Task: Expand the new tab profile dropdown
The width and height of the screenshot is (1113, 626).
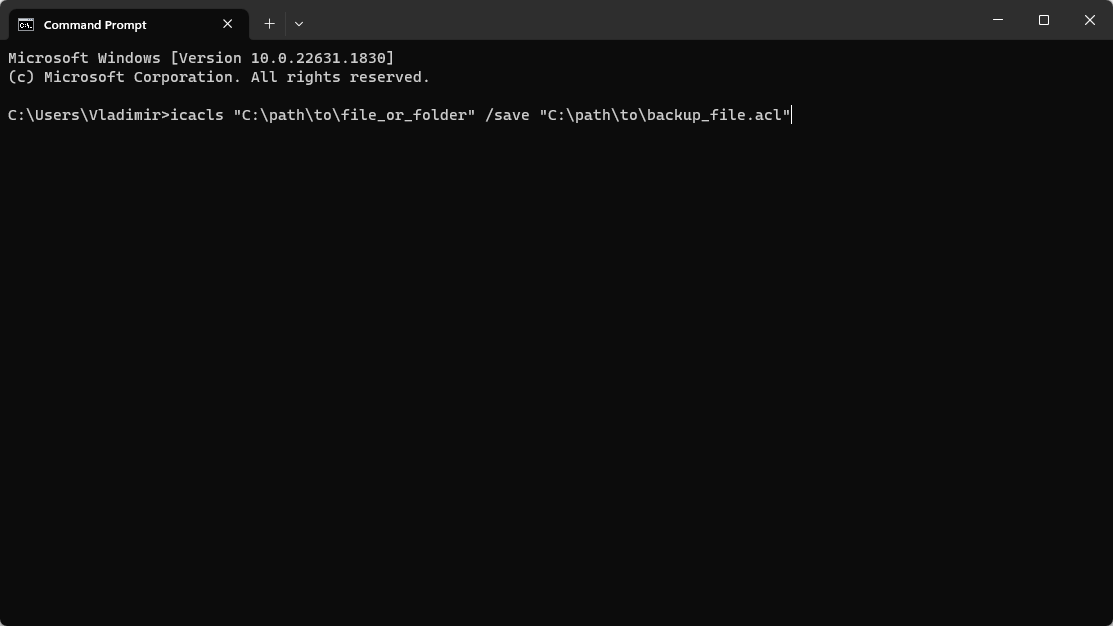Action: tap(299, 23)
